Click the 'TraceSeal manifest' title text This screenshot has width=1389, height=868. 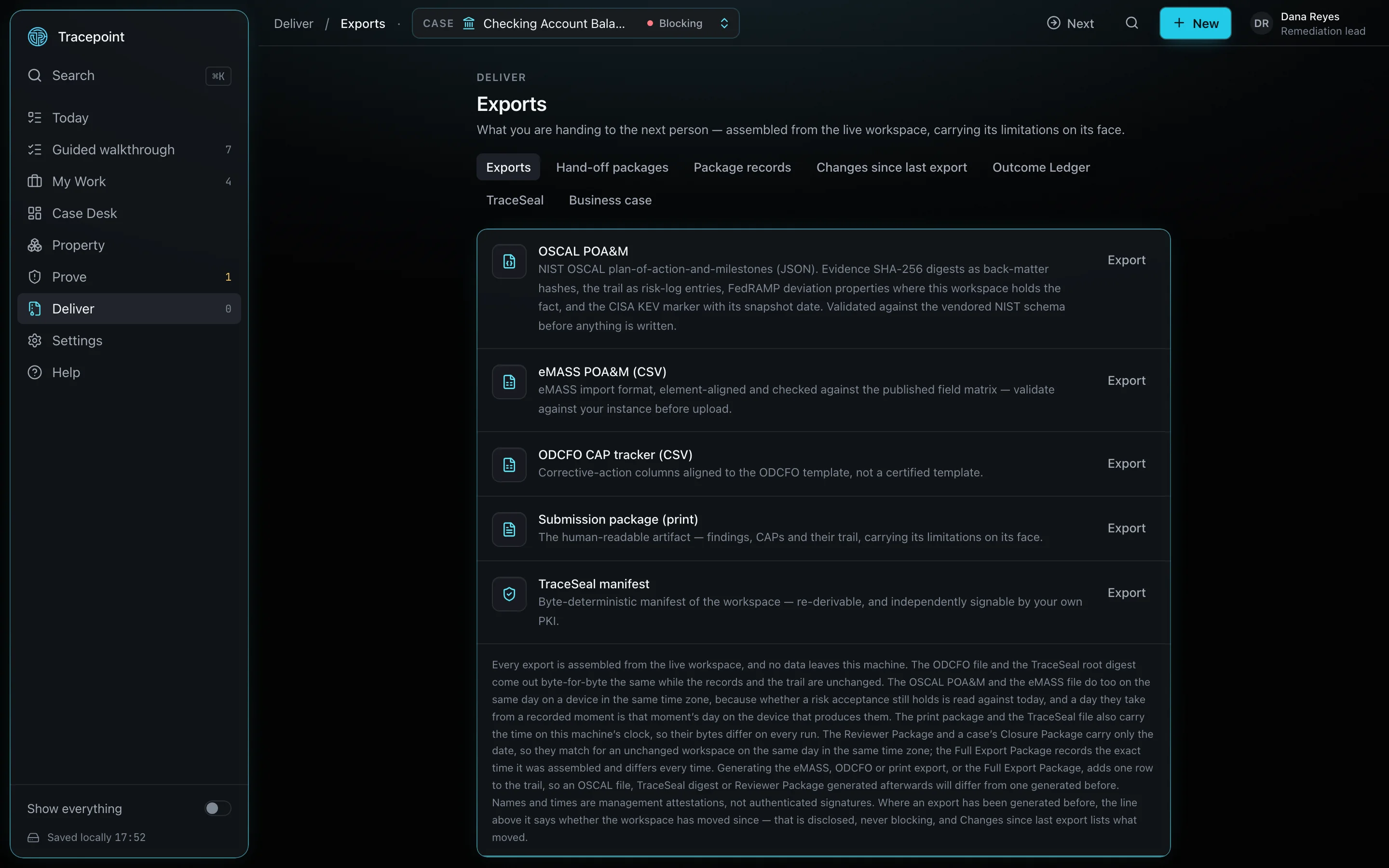[594, 584]
